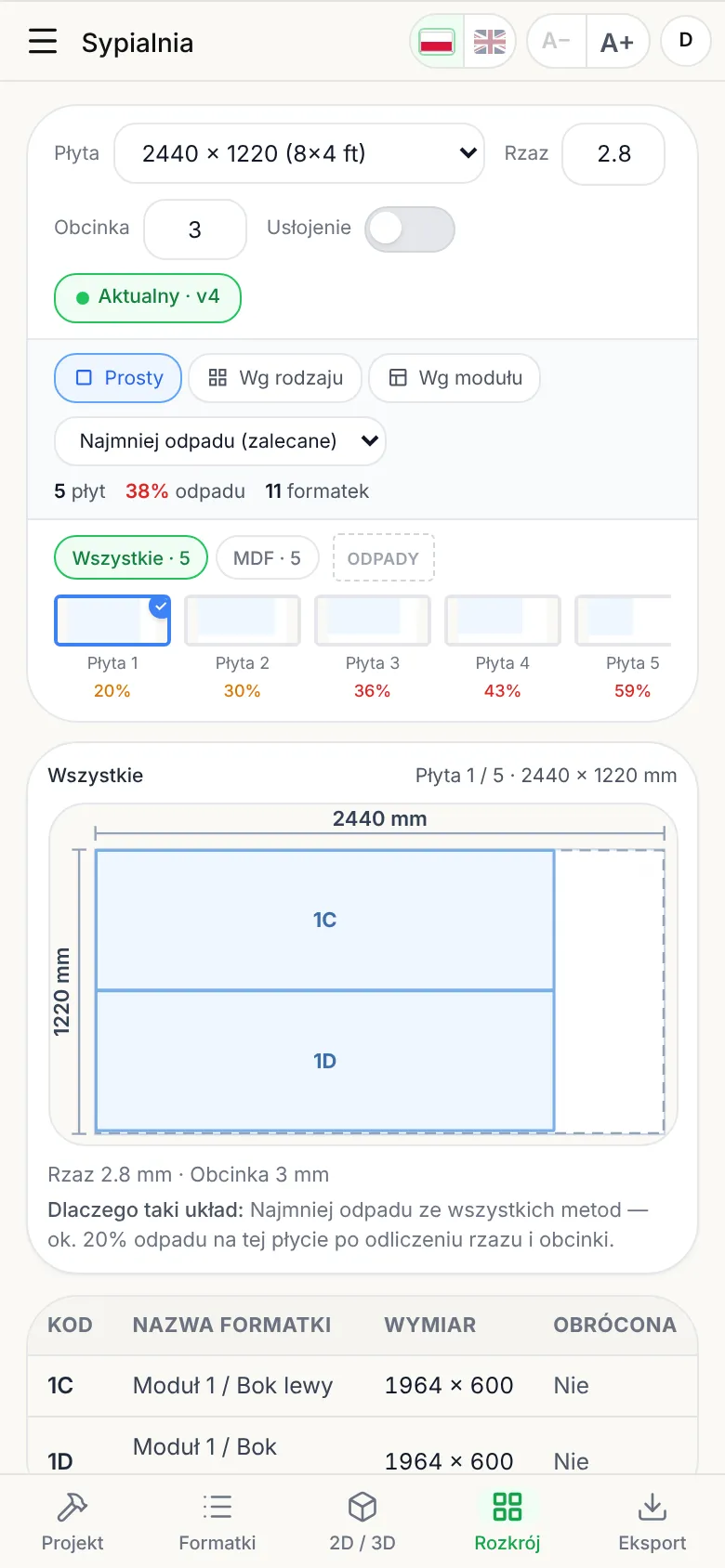Click the ODPADY chip
Image resolution: width=725 pixels, height=1568 pixels.
pos(383,558)
